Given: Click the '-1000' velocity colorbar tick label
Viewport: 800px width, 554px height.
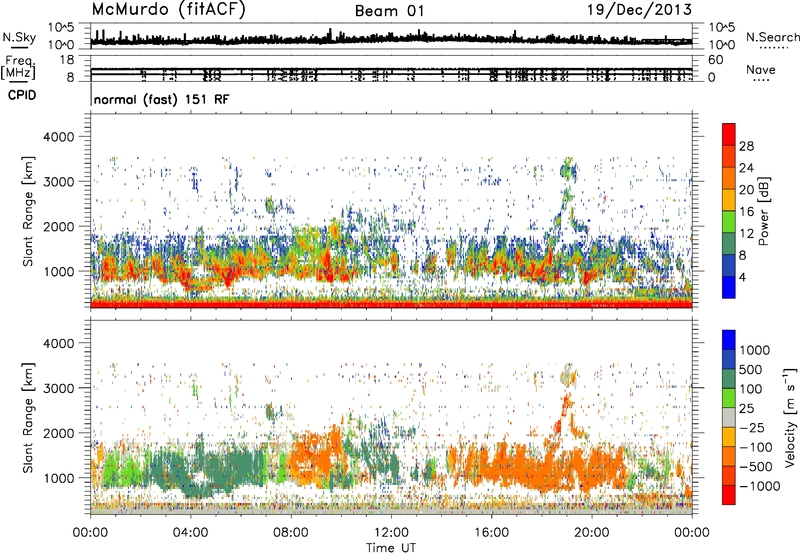Looking at the screenshot, I should [x=759, y=486].
